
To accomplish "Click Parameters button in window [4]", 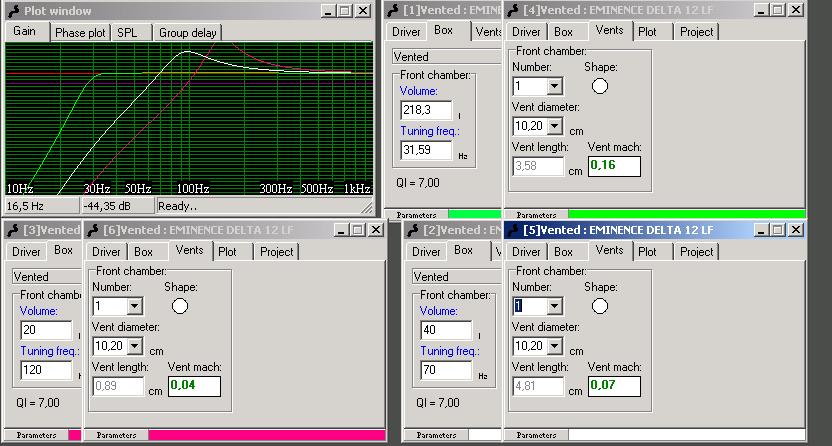I will tap(536, 215).
